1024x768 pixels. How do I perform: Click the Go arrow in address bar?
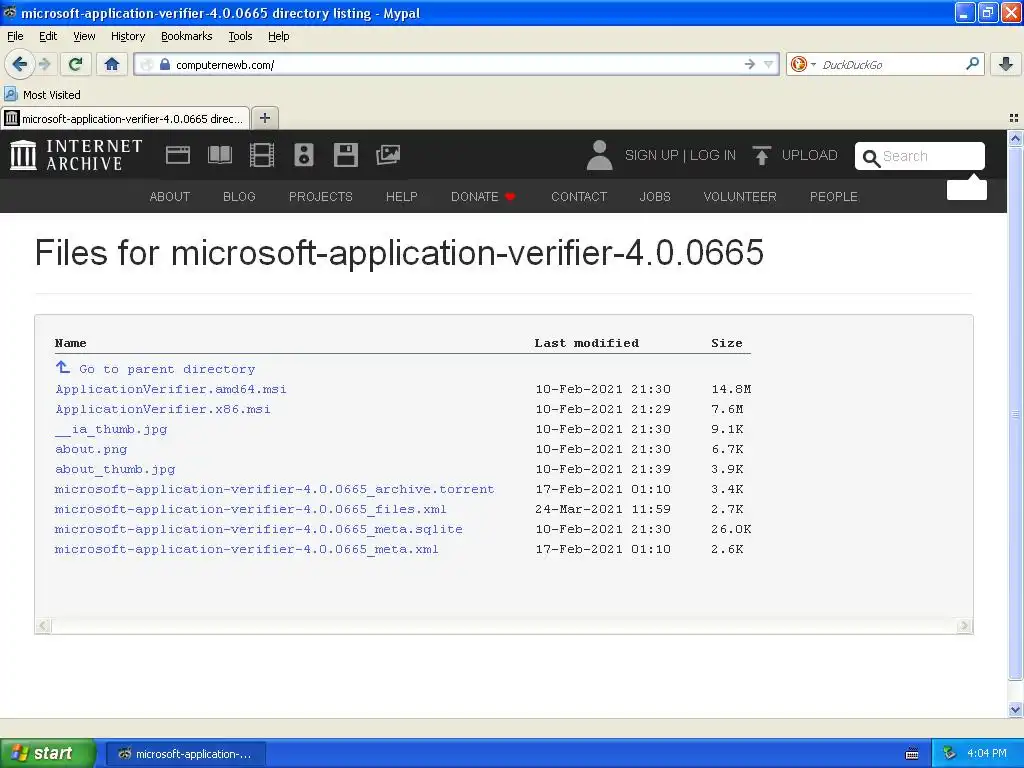[x=750, y=64]
